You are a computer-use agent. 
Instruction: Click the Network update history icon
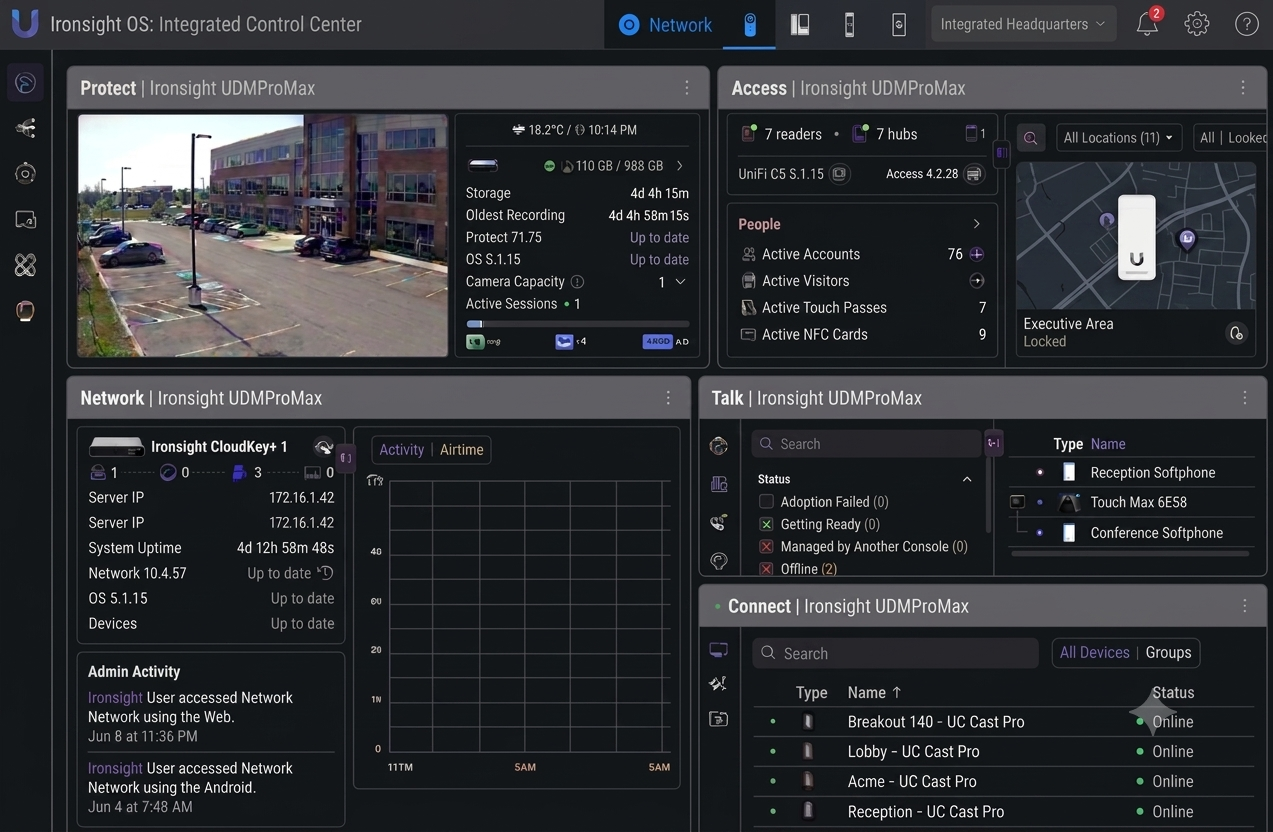click(325, 573)
